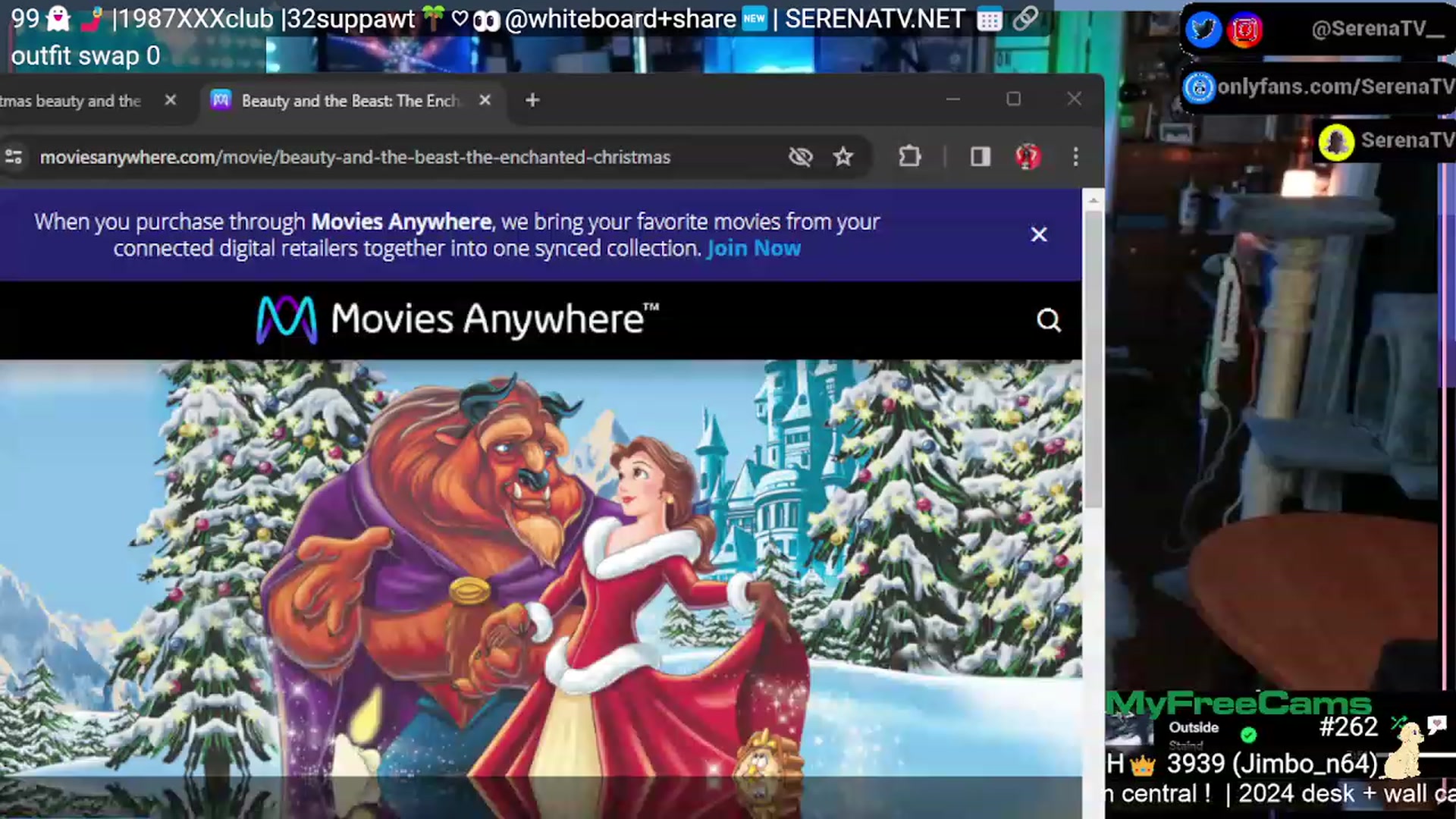
Task: Click the green checkmark next to Outside
Action: 1248,734
